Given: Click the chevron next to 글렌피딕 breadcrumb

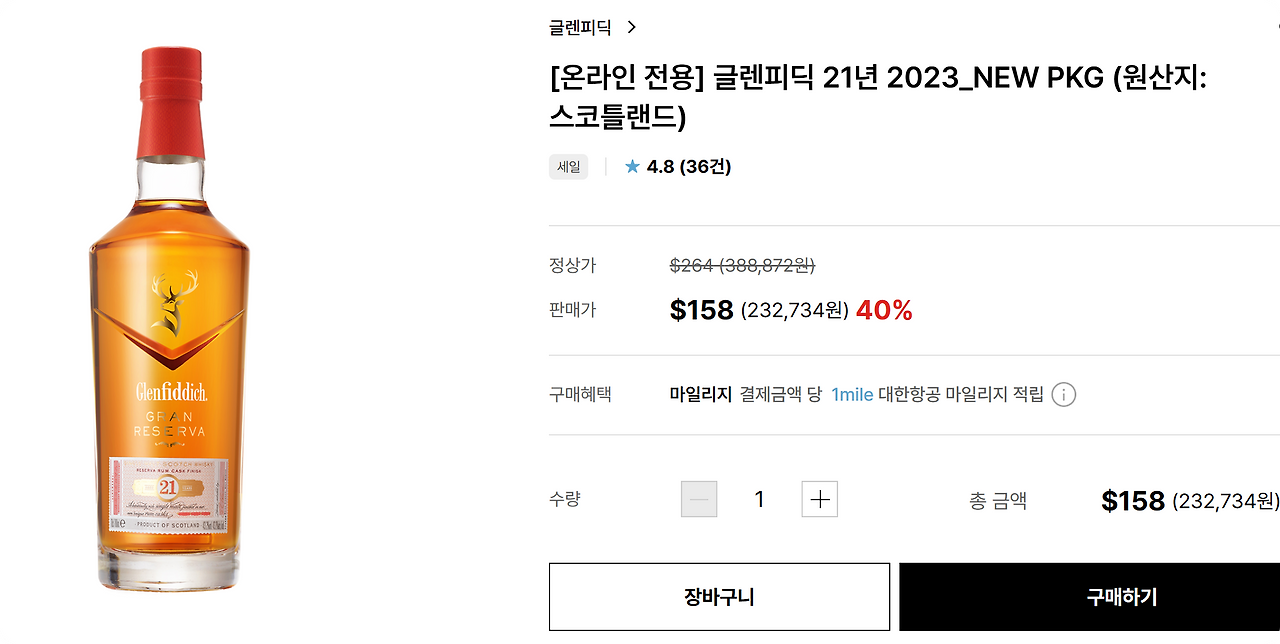Looking at the screenshot, I should click(x=631, y=27).
